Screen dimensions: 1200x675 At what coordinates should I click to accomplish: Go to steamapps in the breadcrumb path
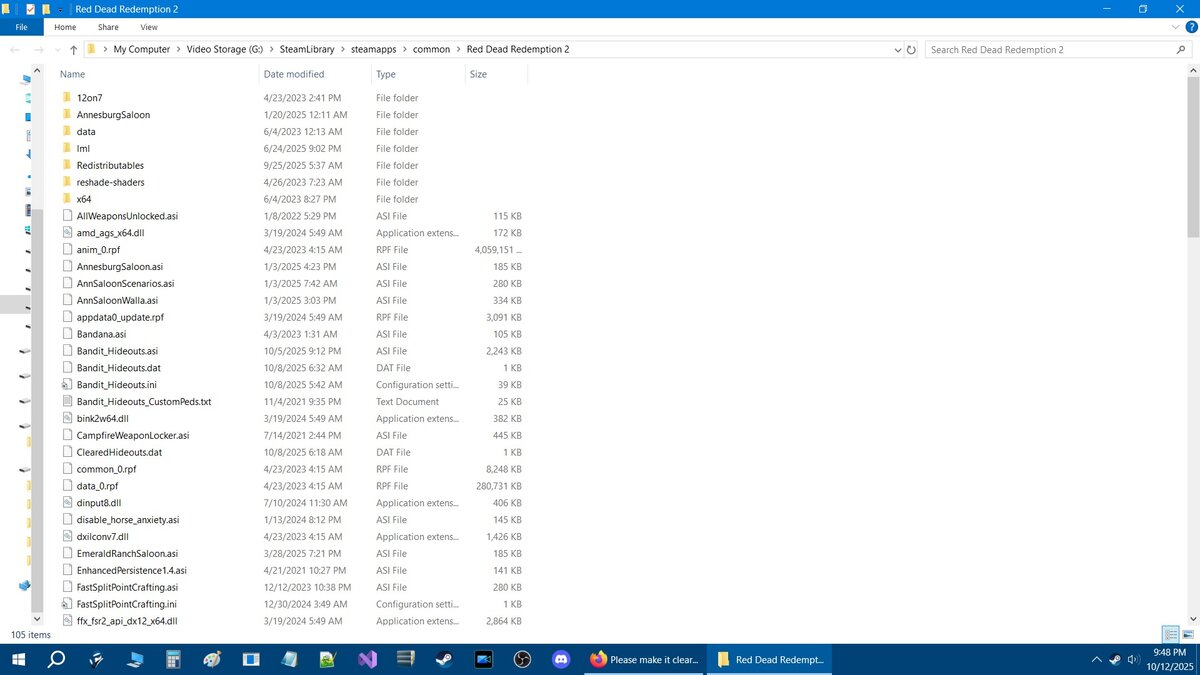click(x=372, y=49)
